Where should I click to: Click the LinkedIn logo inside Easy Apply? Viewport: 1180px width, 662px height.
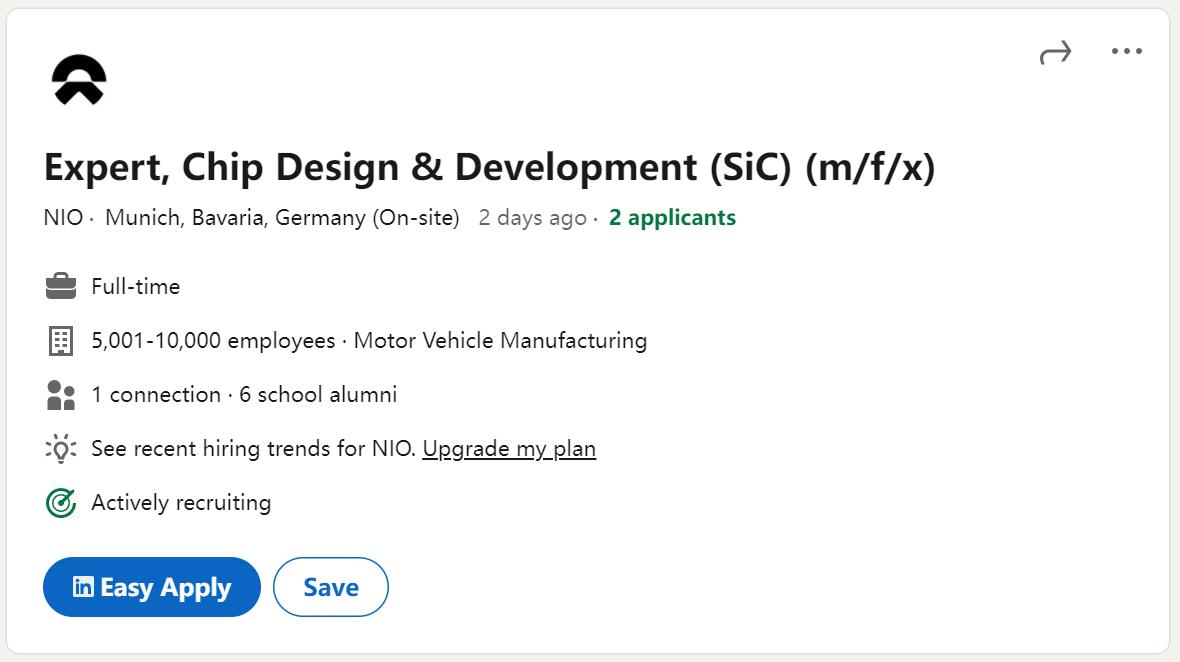(x=86, y=587)
